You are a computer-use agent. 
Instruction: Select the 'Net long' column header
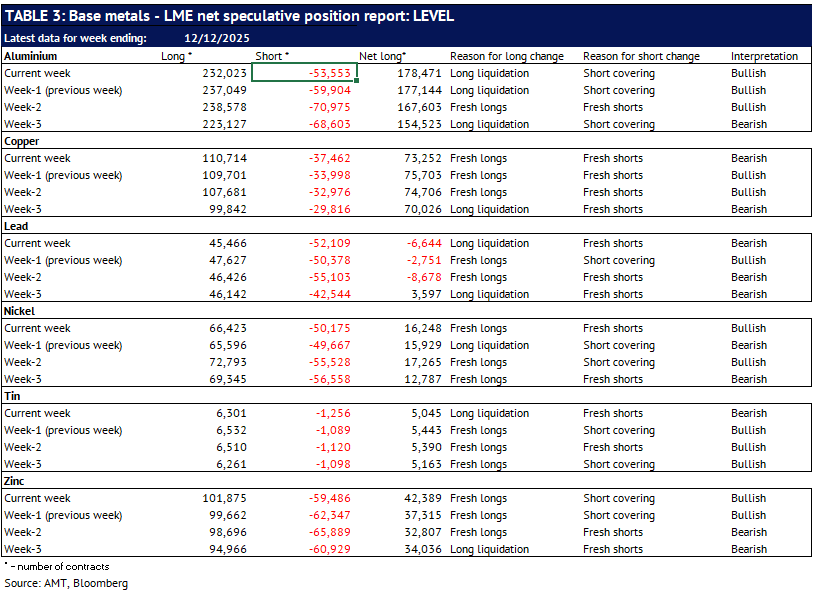[x=382, y=56]
